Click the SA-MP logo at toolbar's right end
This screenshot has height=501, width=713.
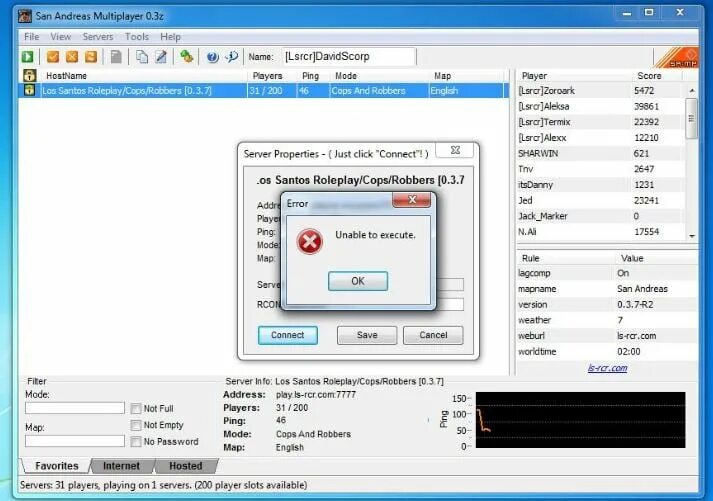[x=676, y=57]
